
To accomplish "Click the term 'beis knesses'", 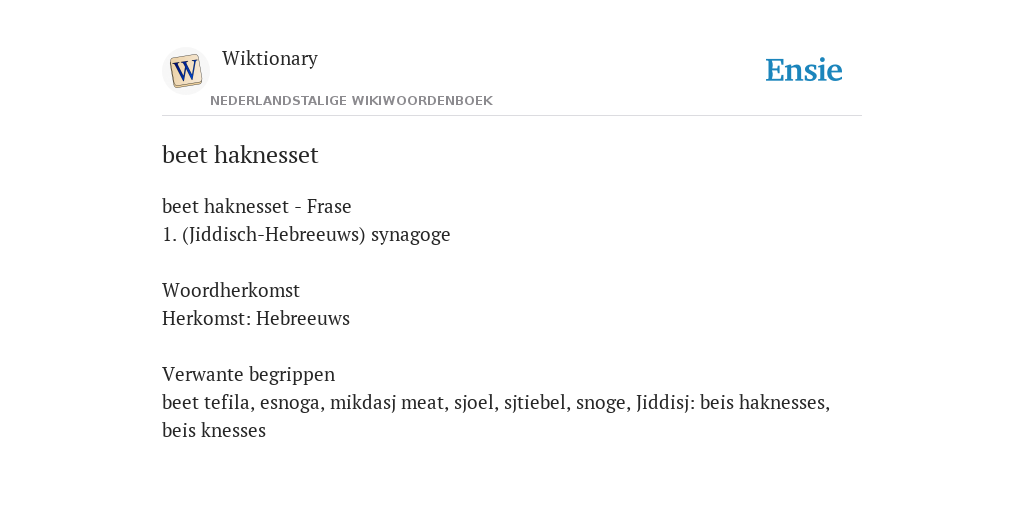I will tap(214, 431).
